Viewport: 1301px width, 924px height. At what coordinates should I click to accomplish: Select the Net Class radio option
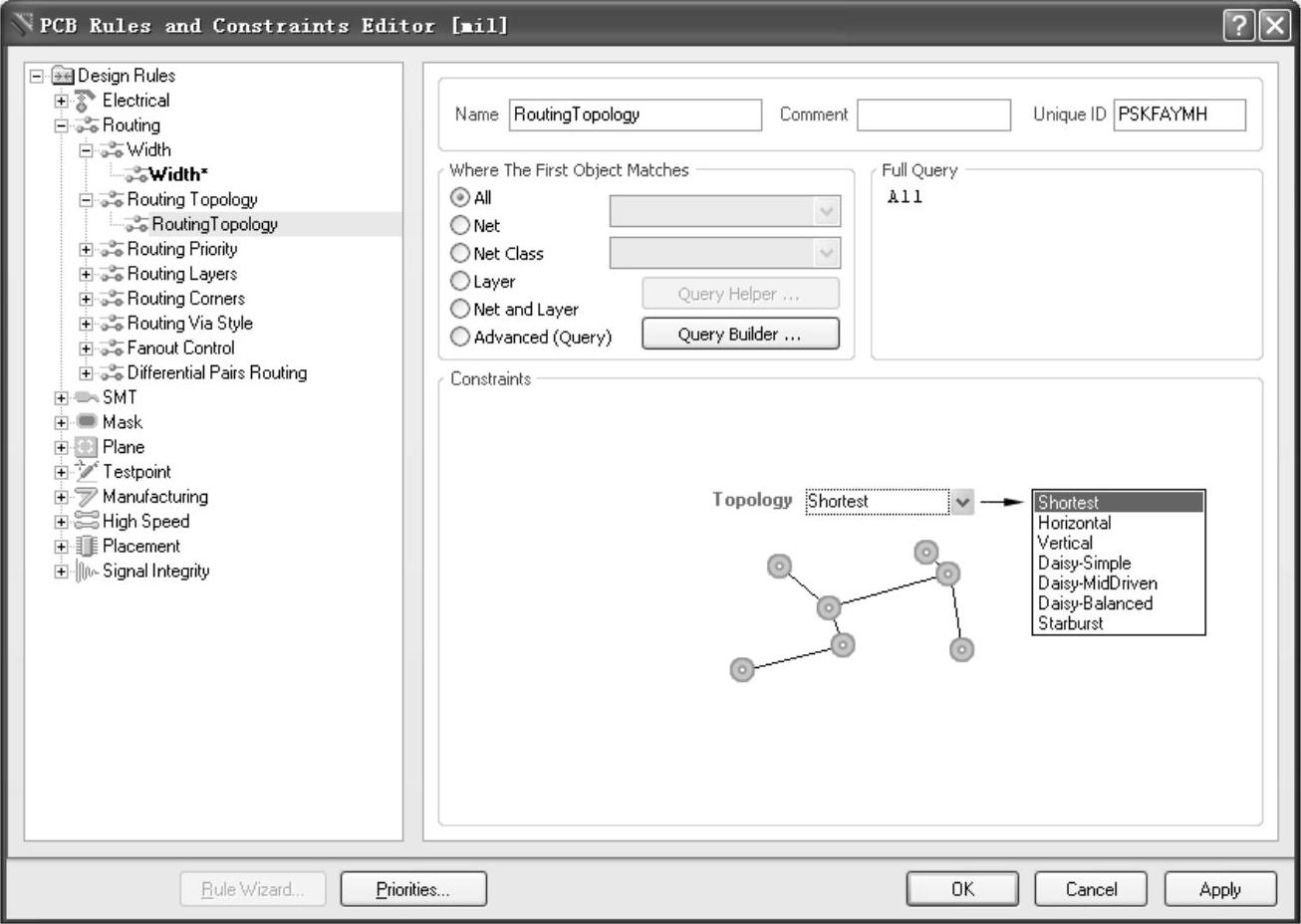coord(460,254)
